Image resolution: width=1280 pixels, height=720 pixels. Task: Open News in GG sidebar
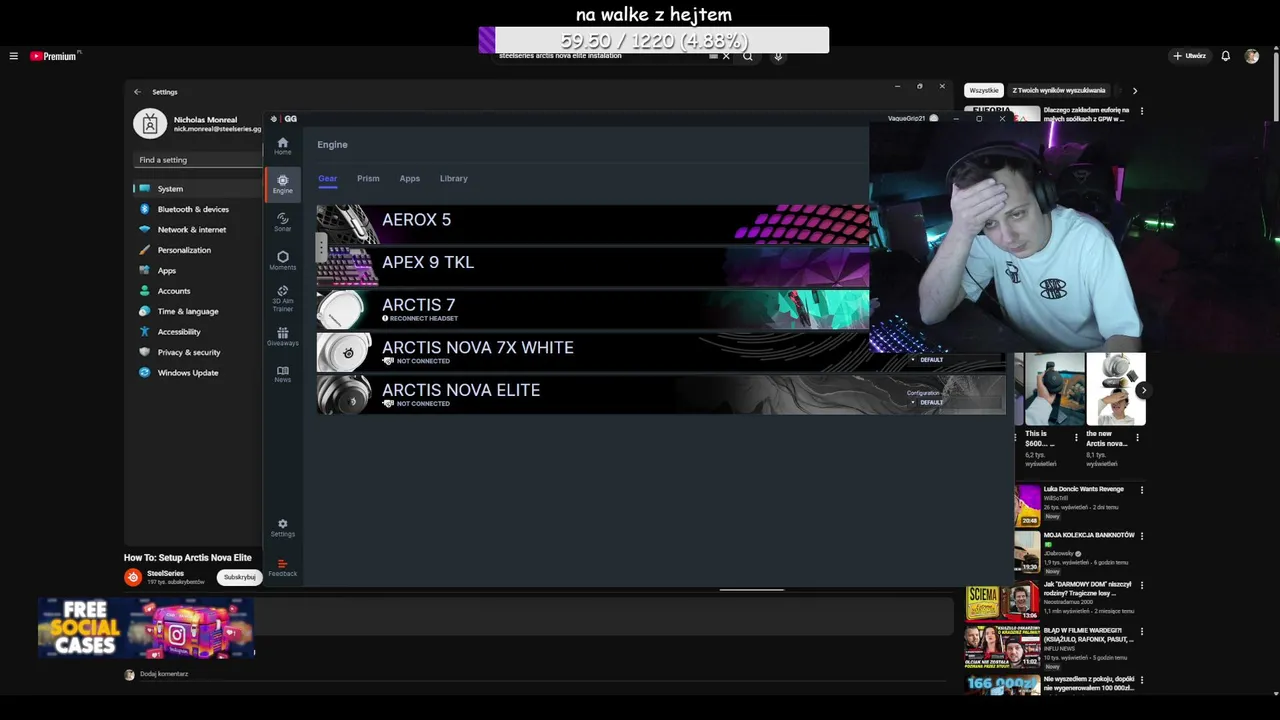click(283, 374)
